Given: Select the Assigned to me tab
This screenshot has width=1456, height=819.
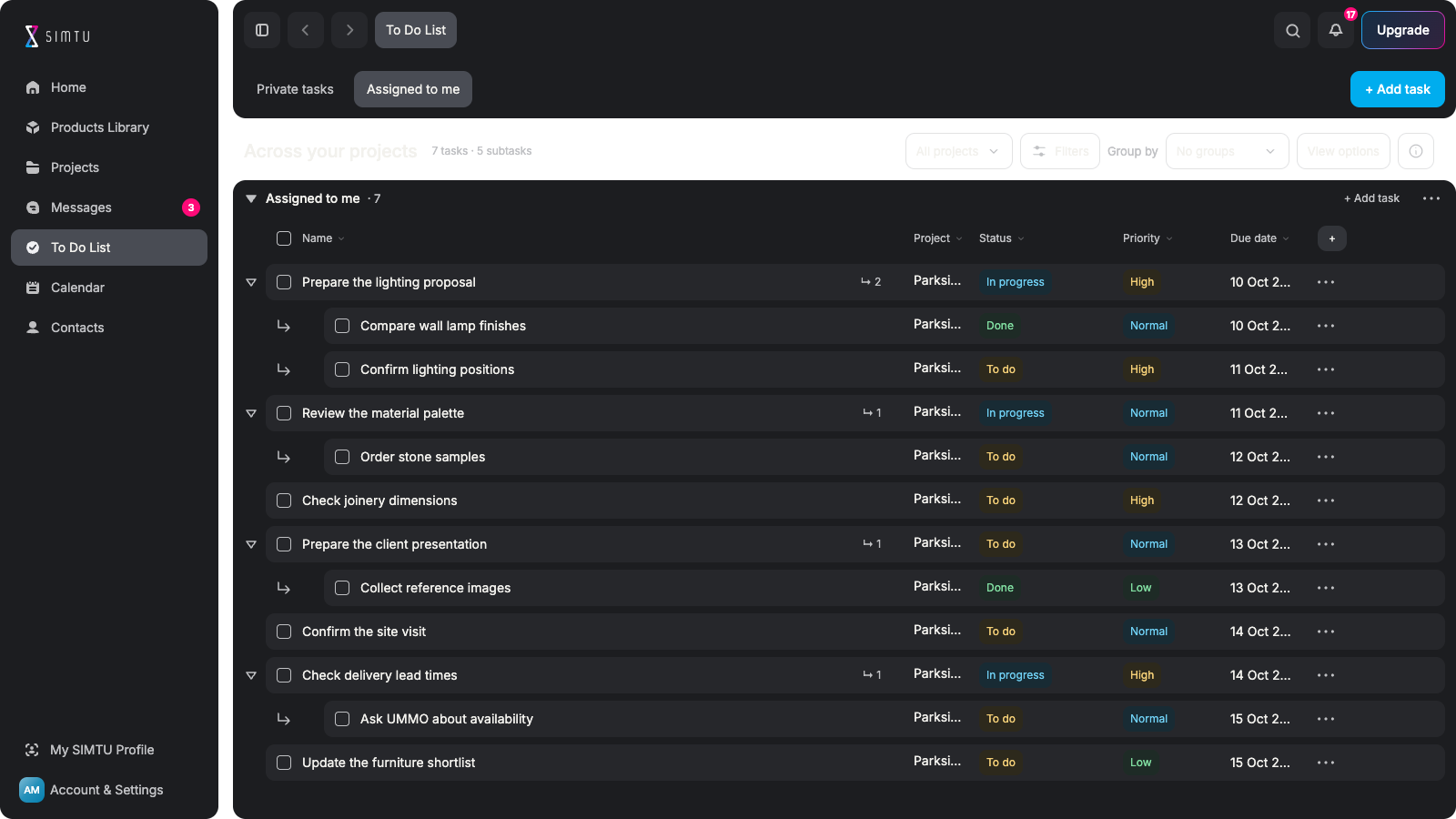Looking at the screenshot, I should tap(413, 89).
